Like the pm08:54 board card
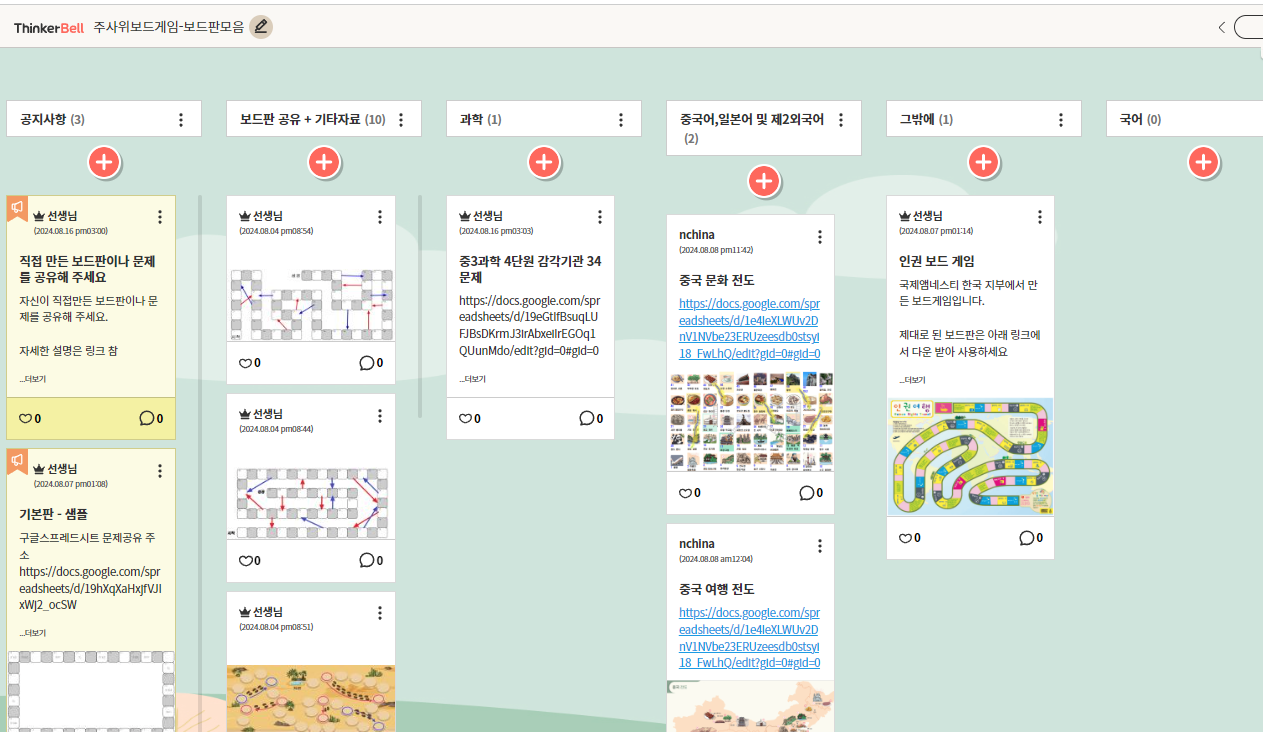1263x732 pixels. click(x=245, y=363)
